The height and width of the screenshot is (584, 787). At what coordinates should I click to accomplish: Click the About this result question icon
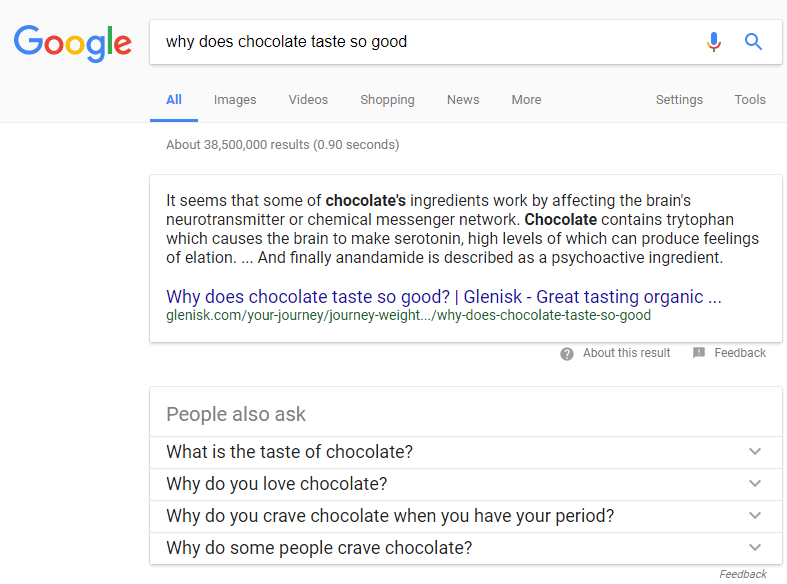click(x=567, y=353)
